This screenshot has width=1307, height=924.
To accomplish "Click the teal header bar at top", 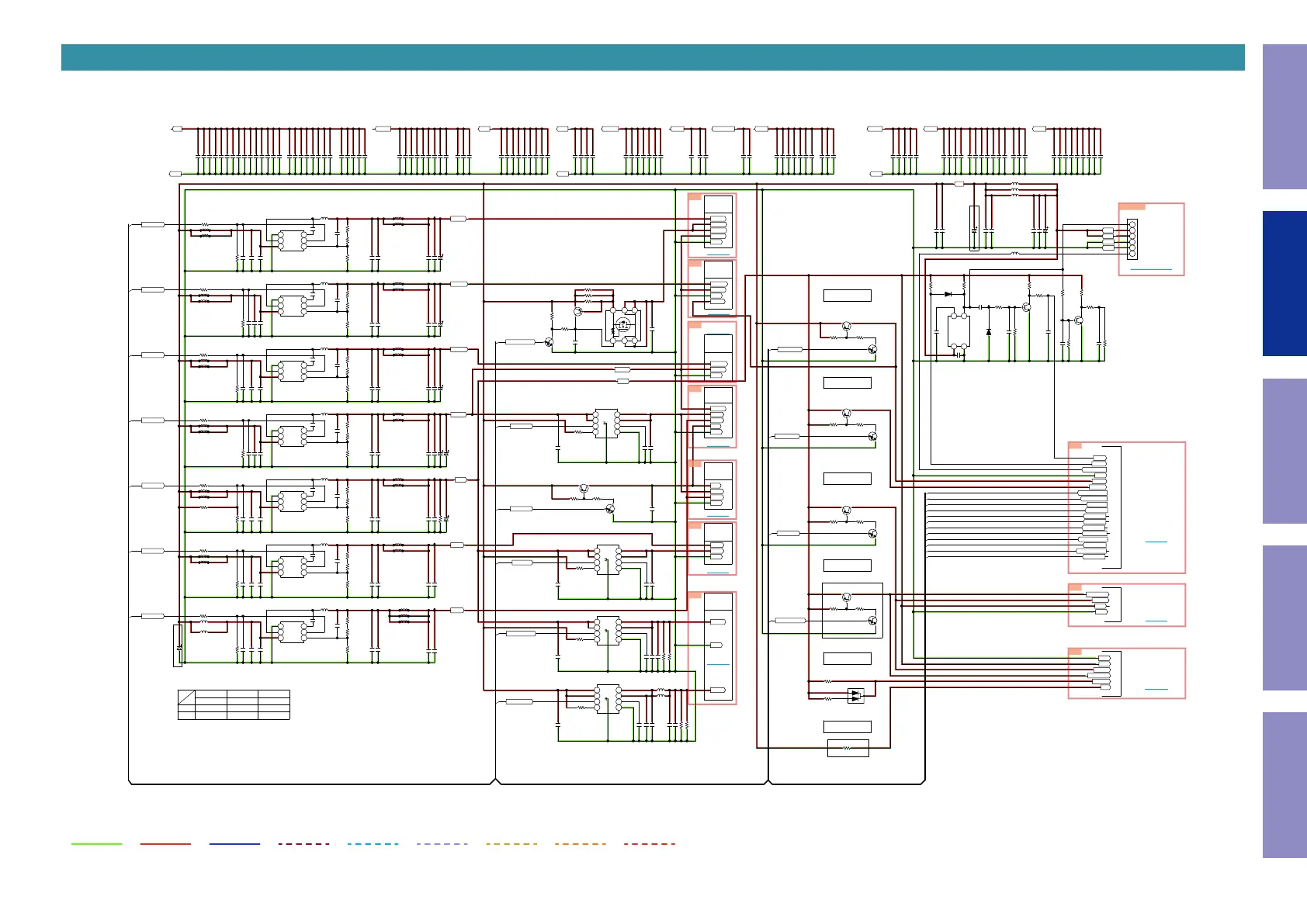I will tap(653, 57).
